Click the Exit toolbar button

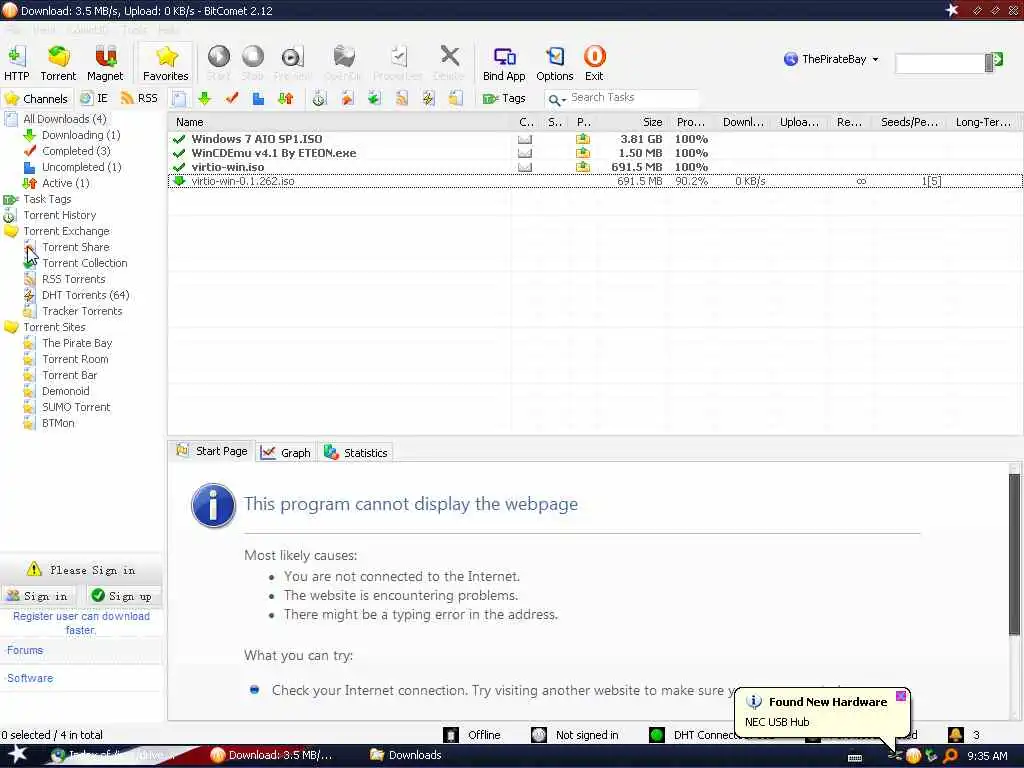tap(594, 63)
